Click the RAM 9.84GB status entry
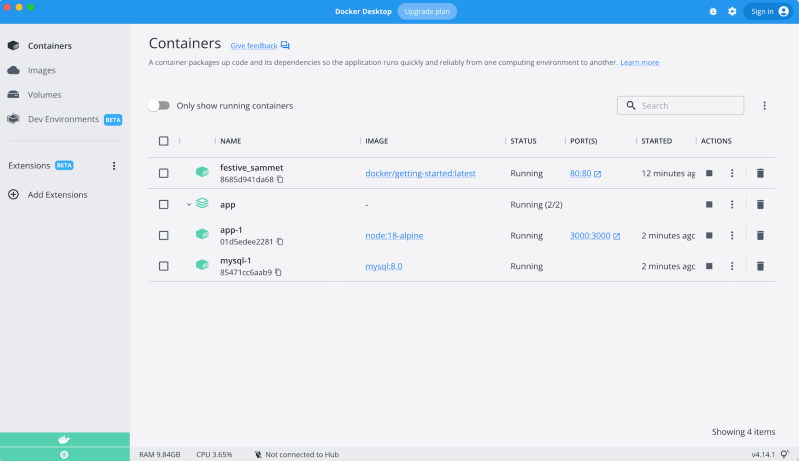Screen dimensions: 799x461 159,454
